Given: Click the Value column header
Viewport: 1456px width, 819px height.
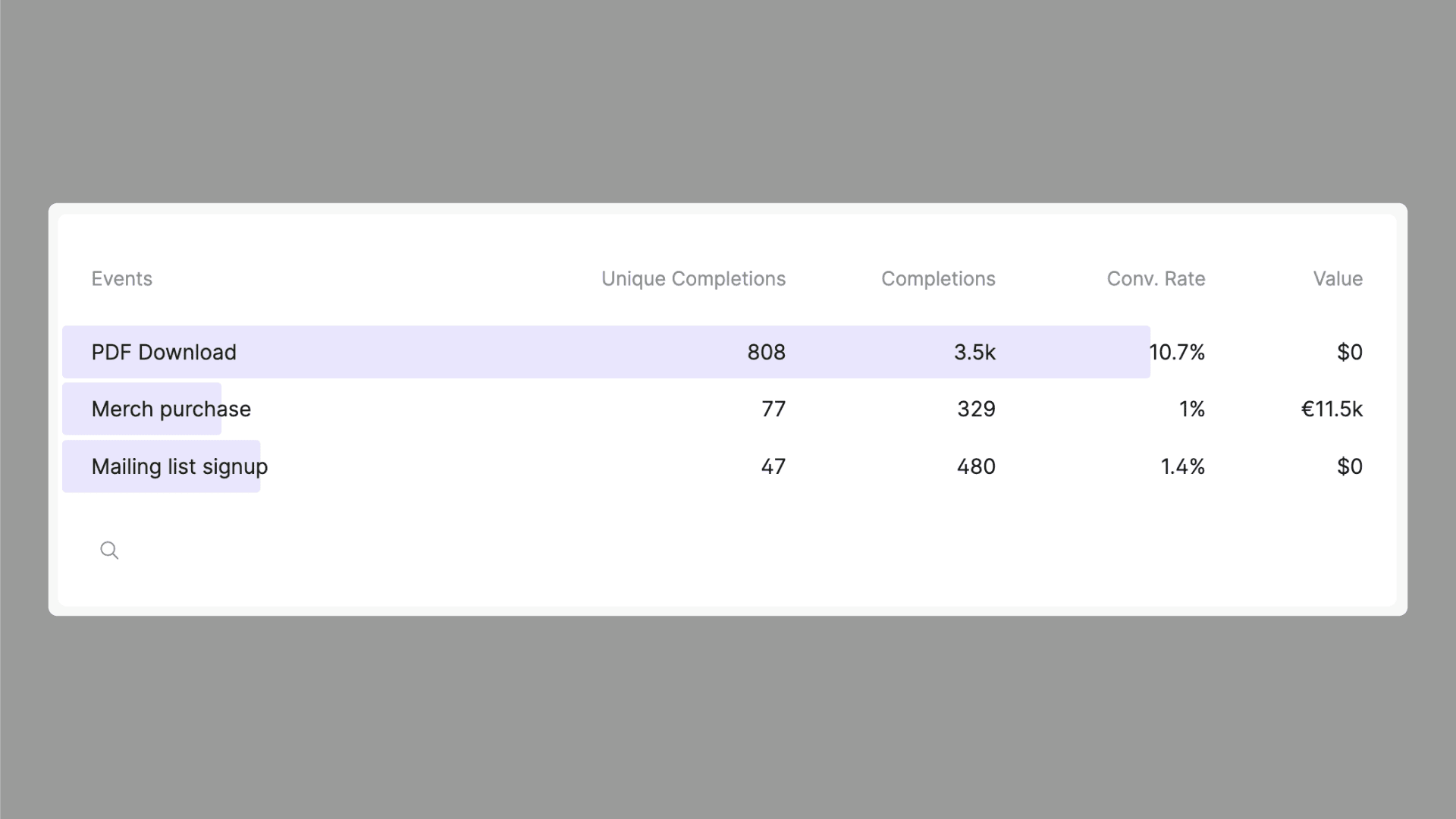Looking at the screenshot, I should coord(1338,278).
